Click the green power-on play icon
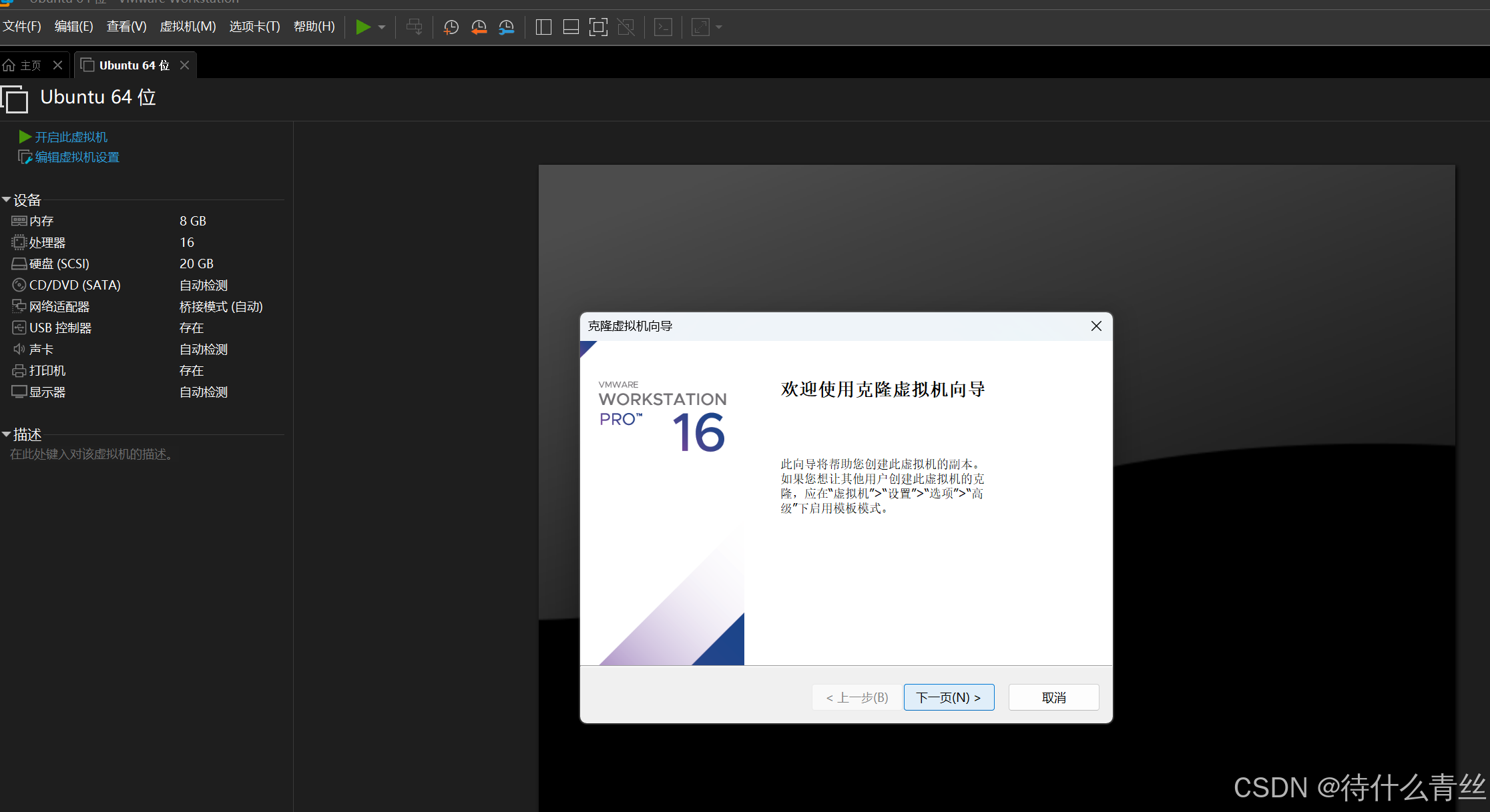 (x=362, y=27)
